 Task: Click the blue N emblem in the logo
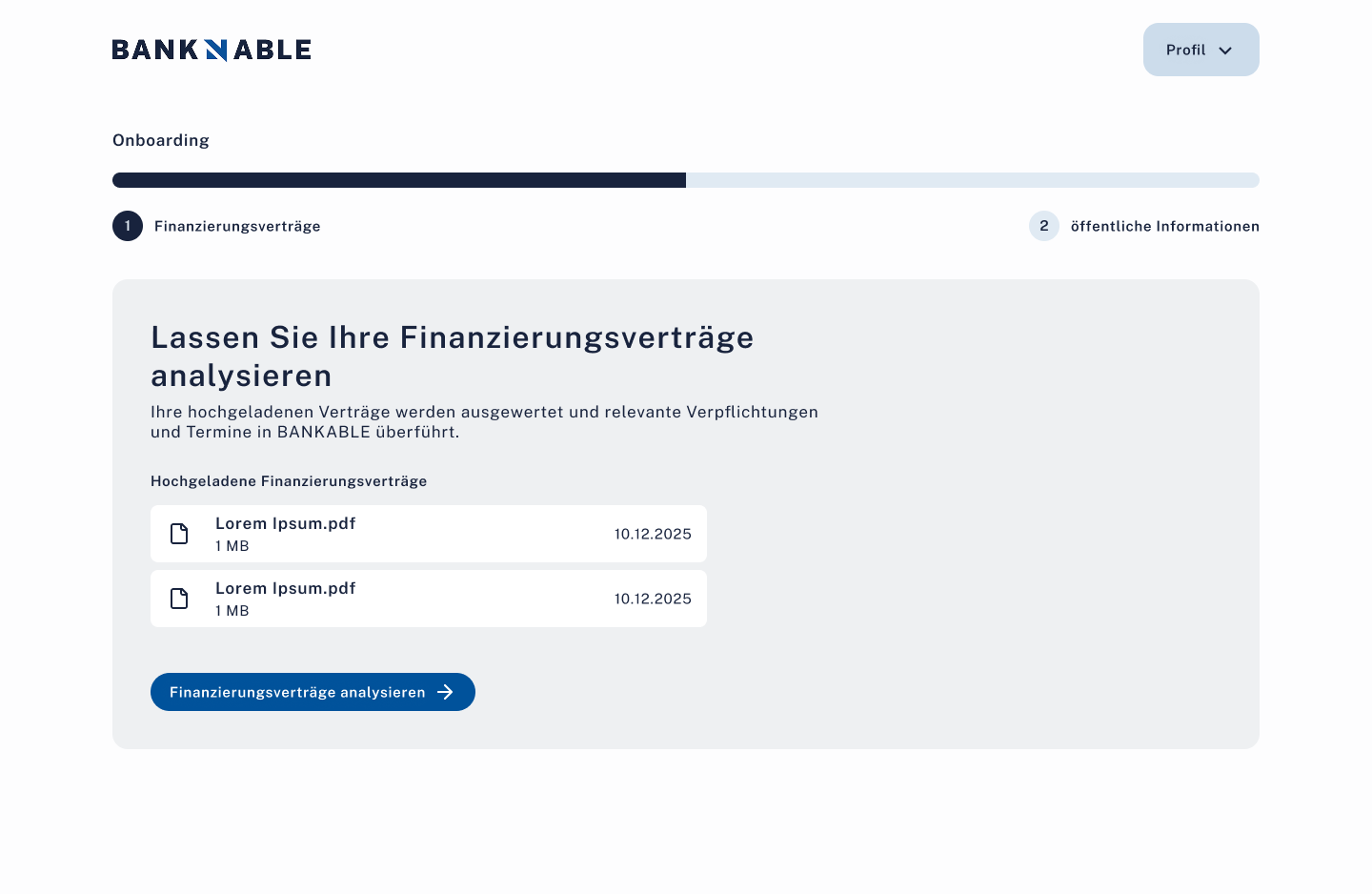[x=216, y=50]
